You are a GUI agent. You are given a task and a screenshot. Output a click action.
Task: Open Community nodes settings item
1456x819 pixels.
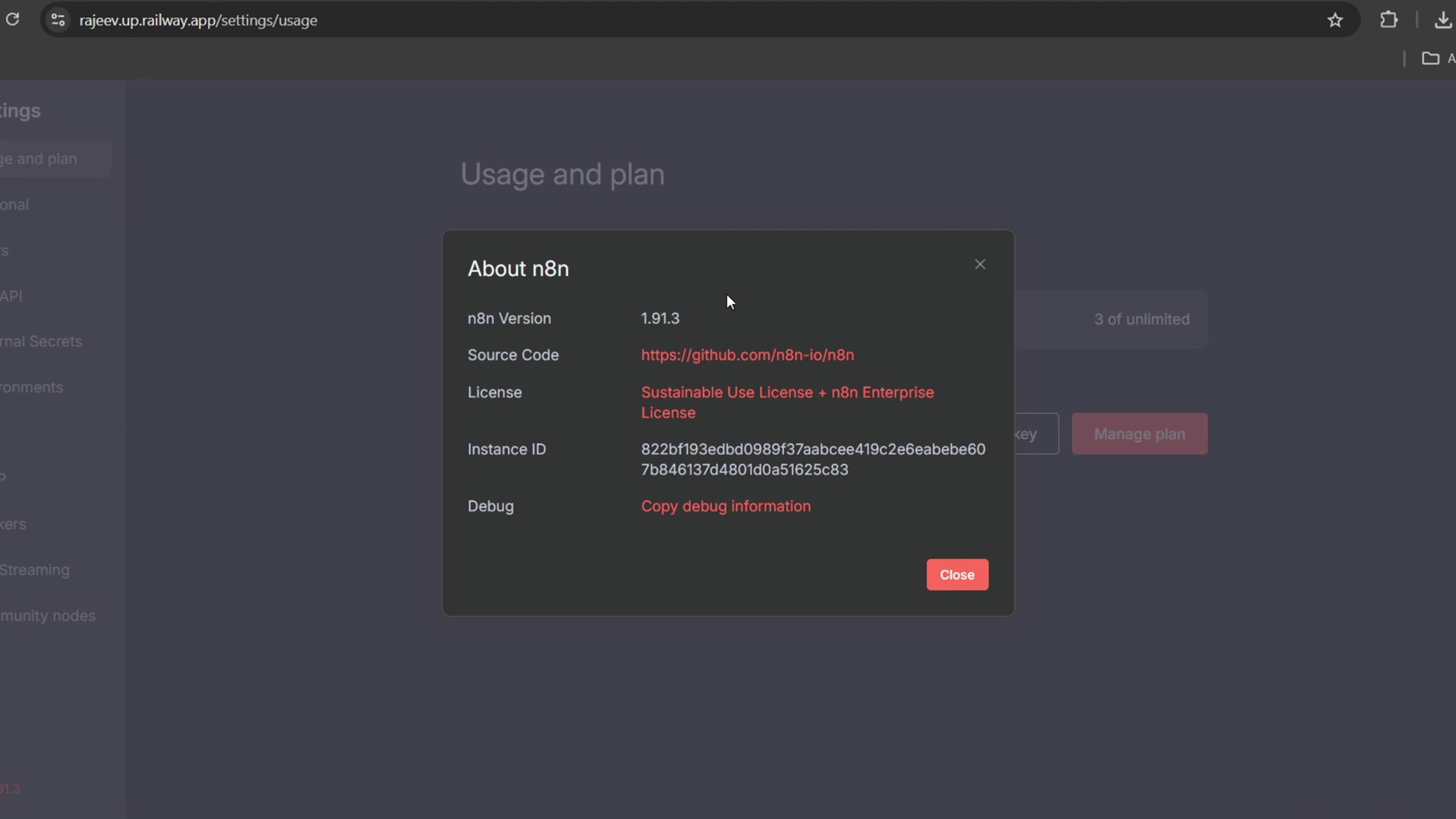click(x=48, y=616)
